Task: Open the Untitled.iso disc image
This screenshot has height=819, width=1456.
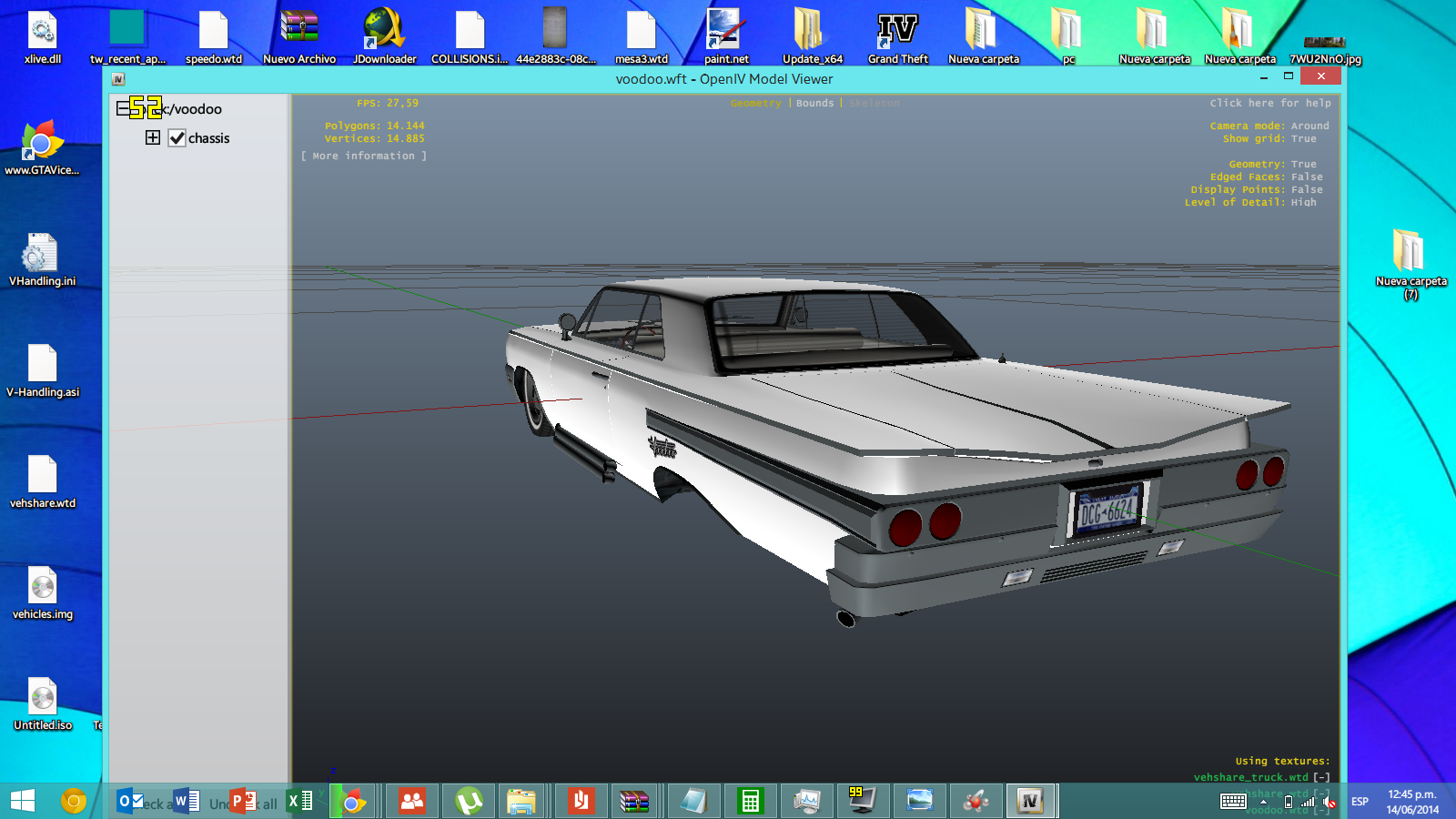Action: (43, 704)
